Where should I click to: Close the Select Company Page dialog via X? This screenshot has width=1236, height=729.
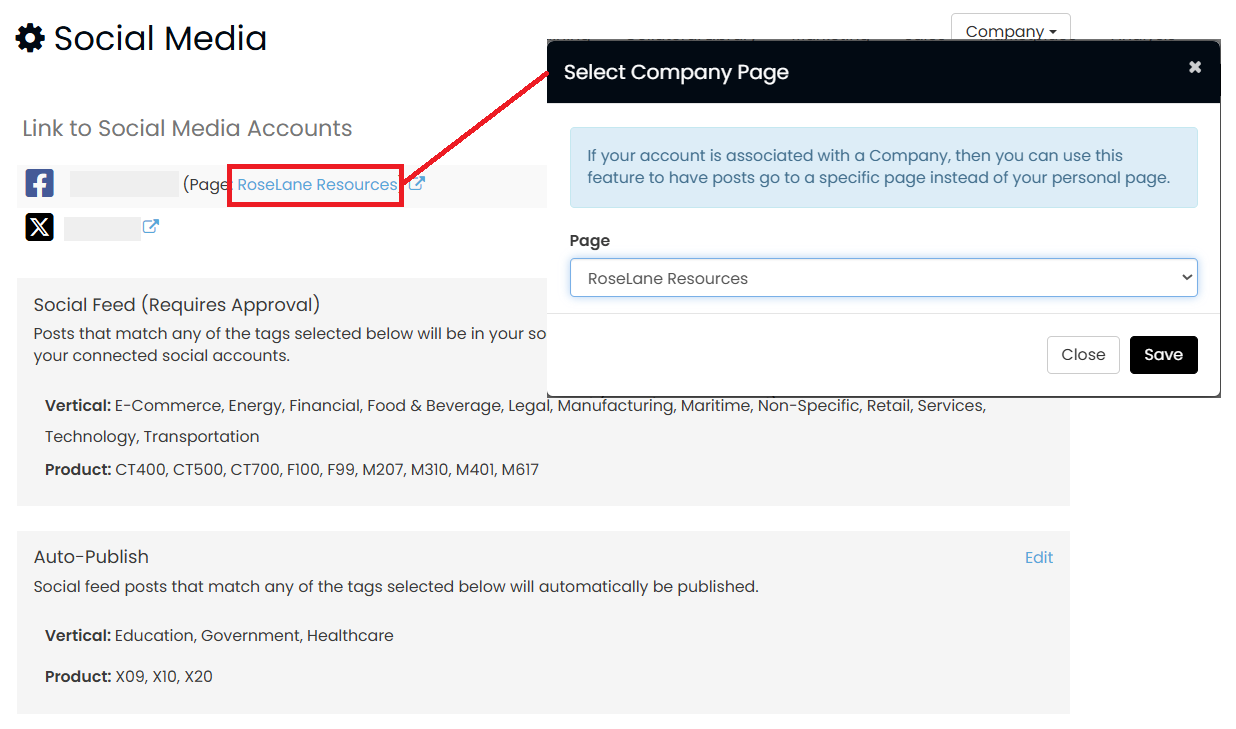pyautogui.click(x=1195, y=67)
